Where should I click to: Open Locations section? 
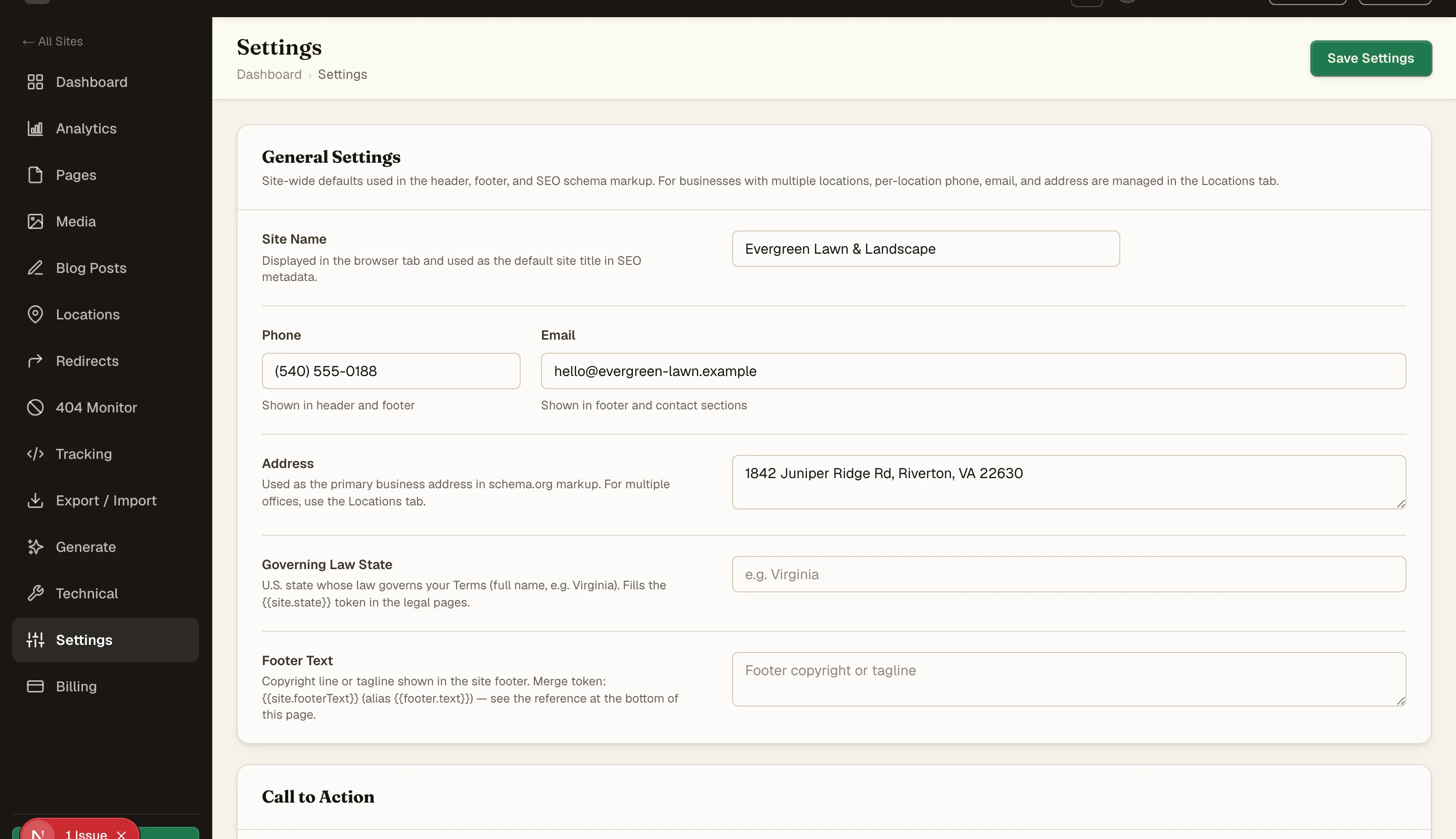106,314
